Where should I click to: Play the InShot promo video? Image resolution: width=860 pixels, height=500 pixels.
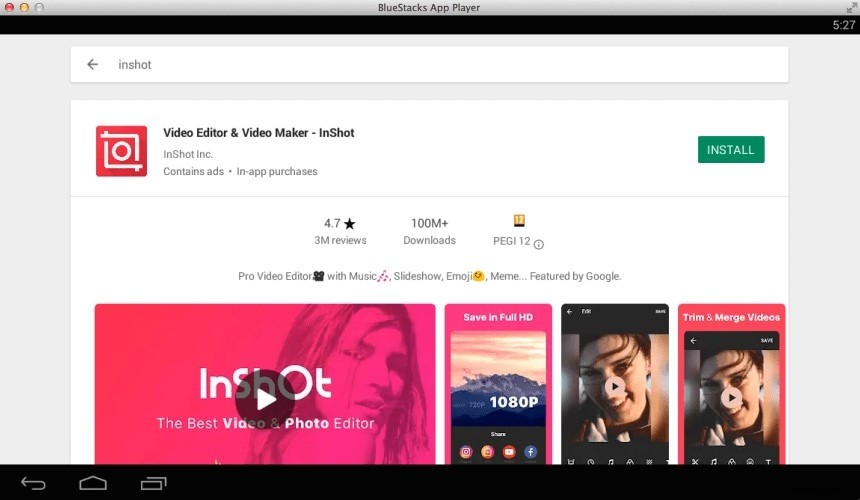[x=264, y=399]
